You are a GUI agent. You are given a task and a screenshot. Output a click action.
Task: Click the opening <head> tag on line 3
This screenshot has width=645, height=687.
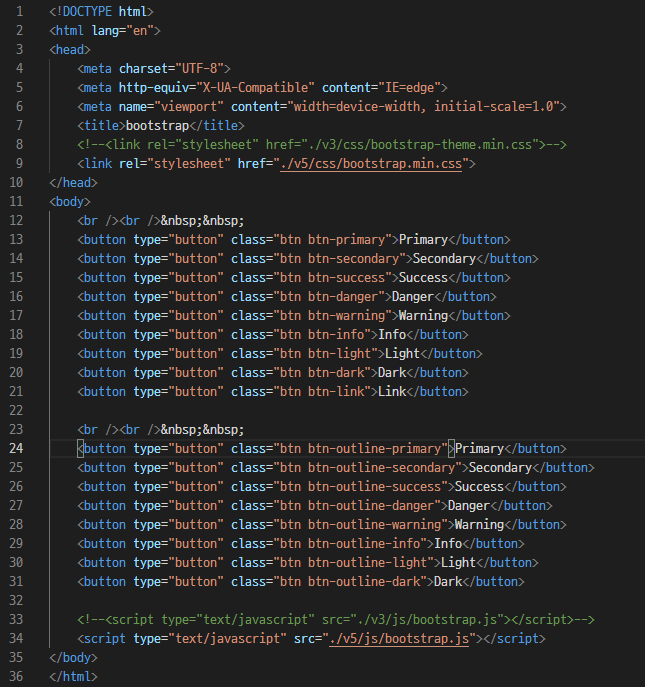[70, 50]
